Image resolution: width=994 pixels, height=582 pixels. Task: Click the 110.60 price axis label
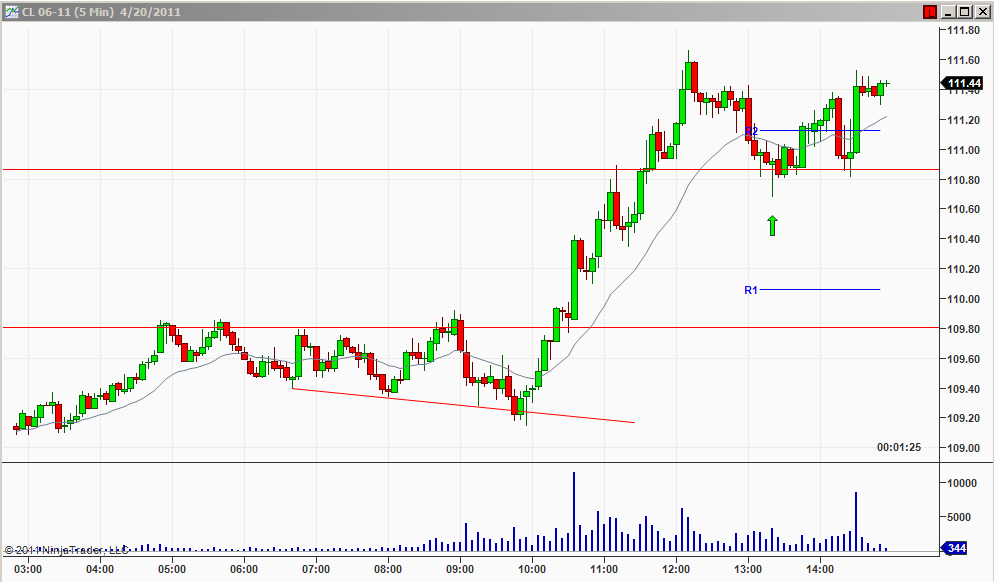(x=964, y=209)
